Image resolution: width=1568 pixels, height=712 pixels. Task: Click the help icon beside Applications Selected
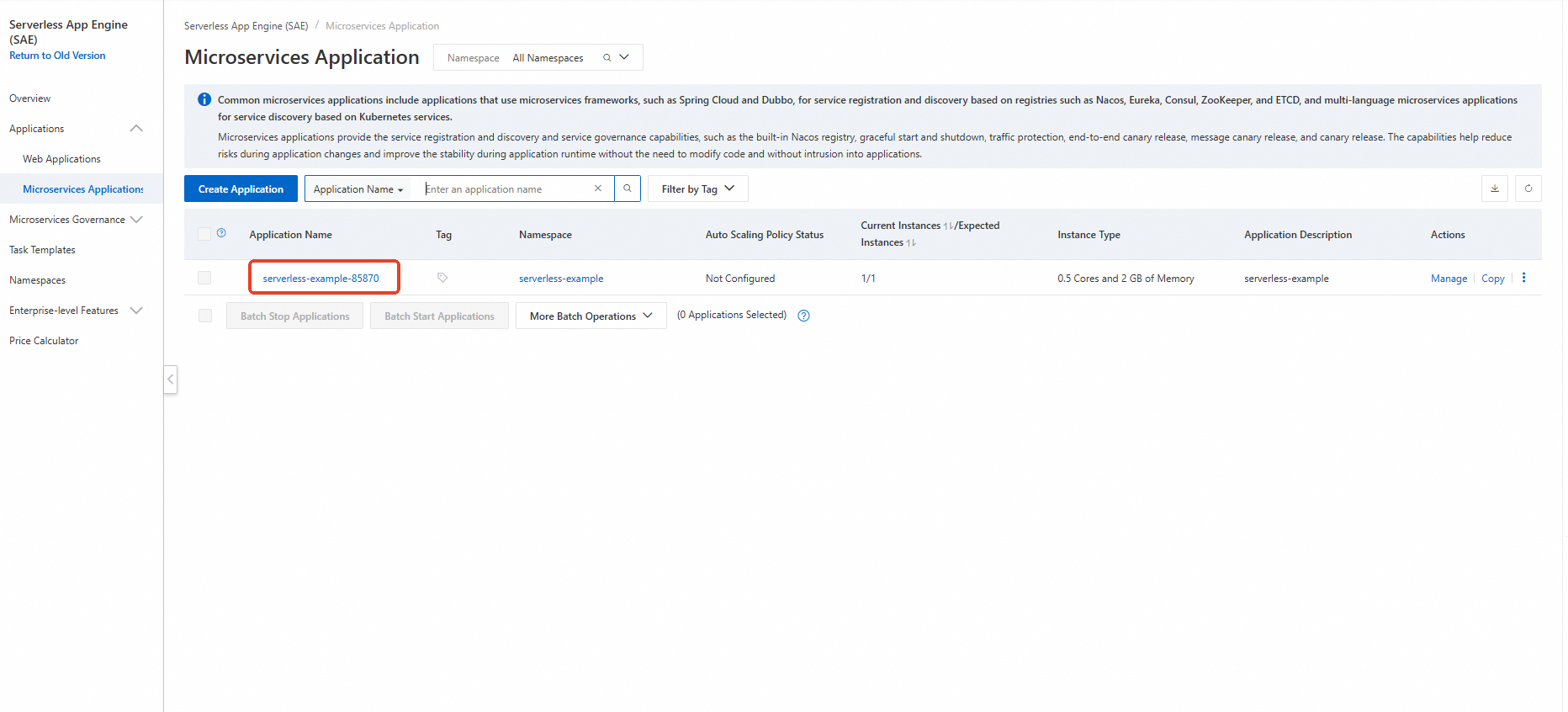pos(803,316)
